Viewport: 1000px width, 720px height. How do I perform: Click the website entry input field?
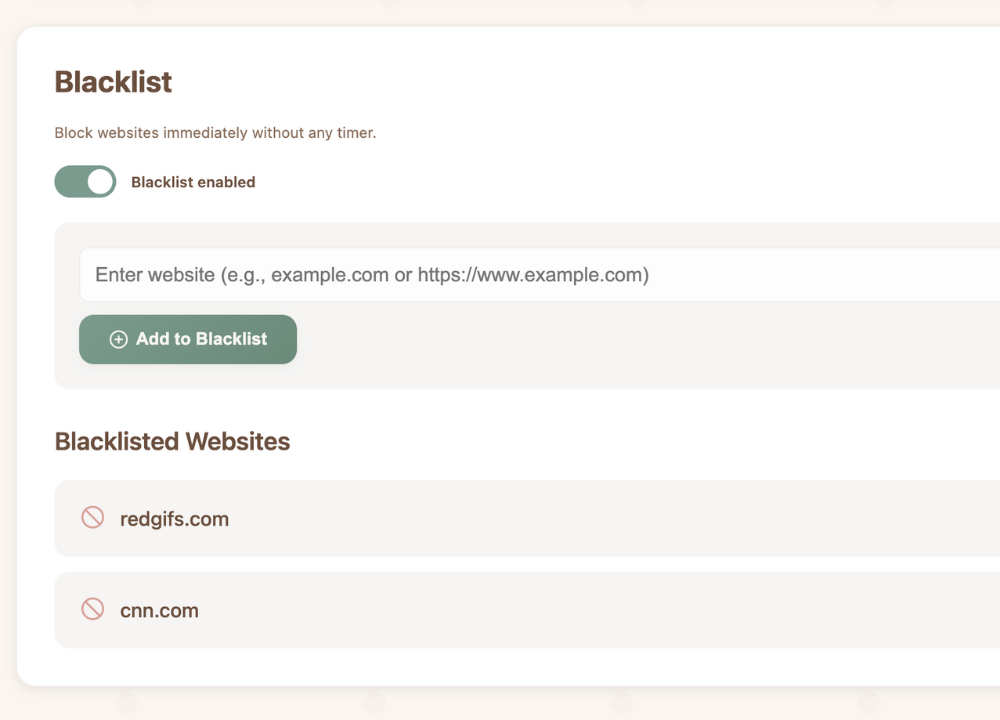click(400, 274)
